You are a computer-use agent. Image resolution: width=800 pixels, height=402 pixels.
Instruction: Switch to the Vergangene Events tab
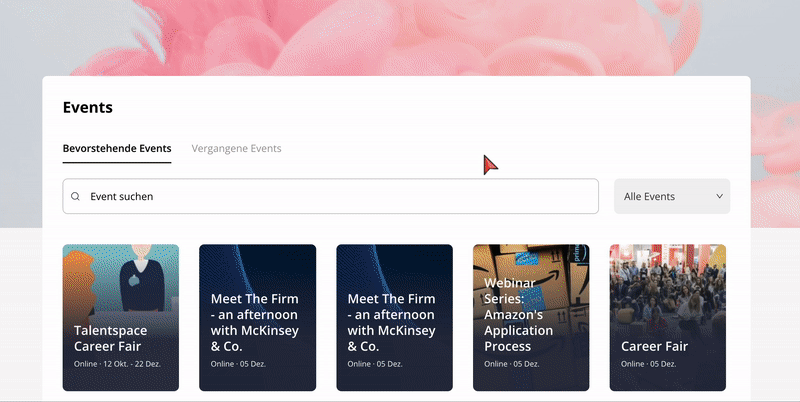coord(236,148)
